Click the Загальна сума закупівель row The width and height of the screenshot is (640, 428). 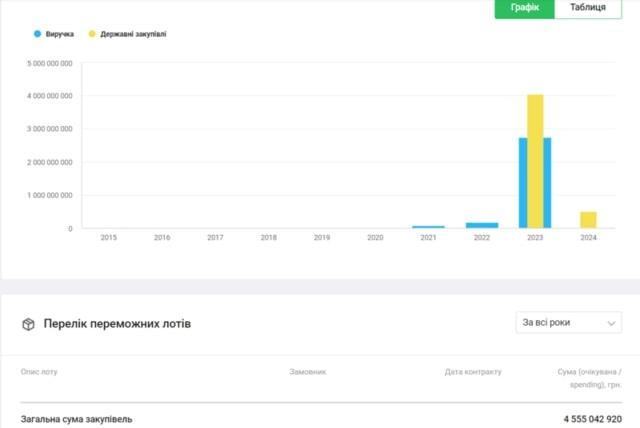tap(77, 419)
